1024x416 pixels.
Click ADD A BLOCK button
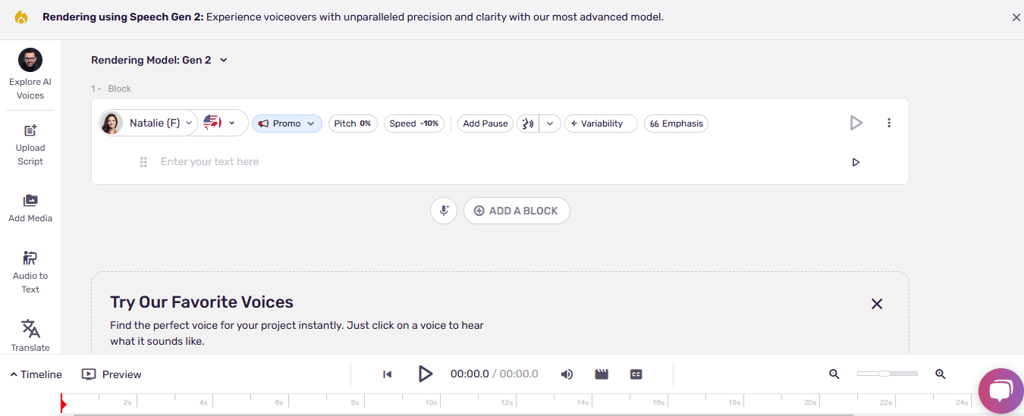(517, 211)
